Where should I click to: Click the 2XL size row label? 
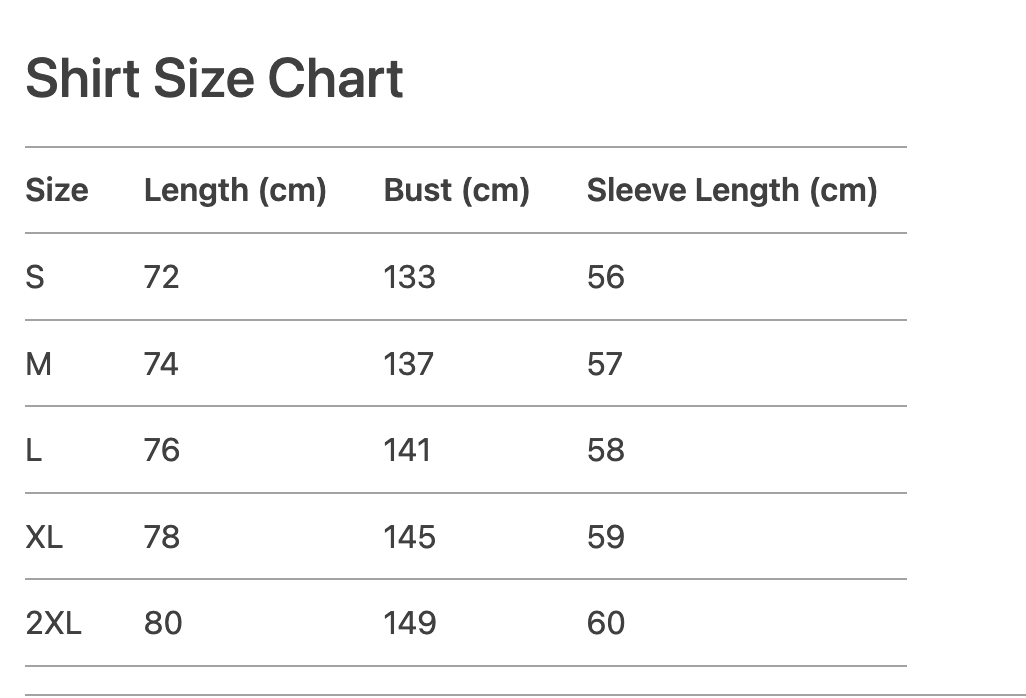[53, 623]
